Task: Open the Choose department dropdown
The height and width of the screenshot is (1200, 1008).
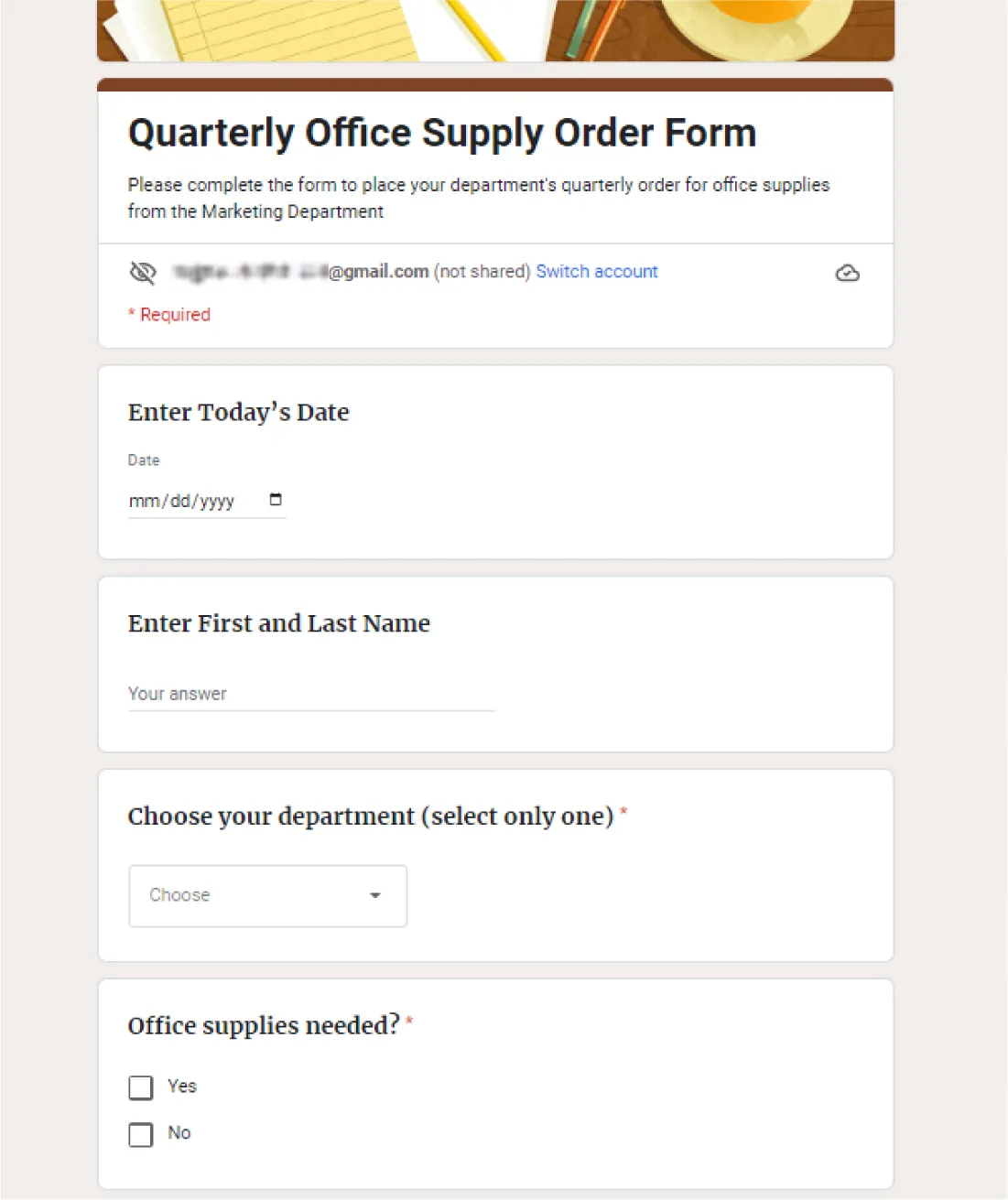Action: tap(266, 896)
